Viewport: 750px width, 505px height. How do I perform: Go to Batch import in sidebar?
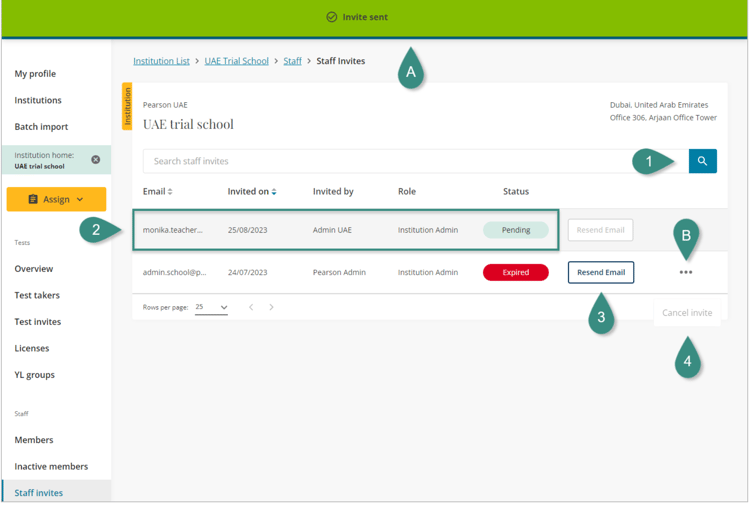41,127
